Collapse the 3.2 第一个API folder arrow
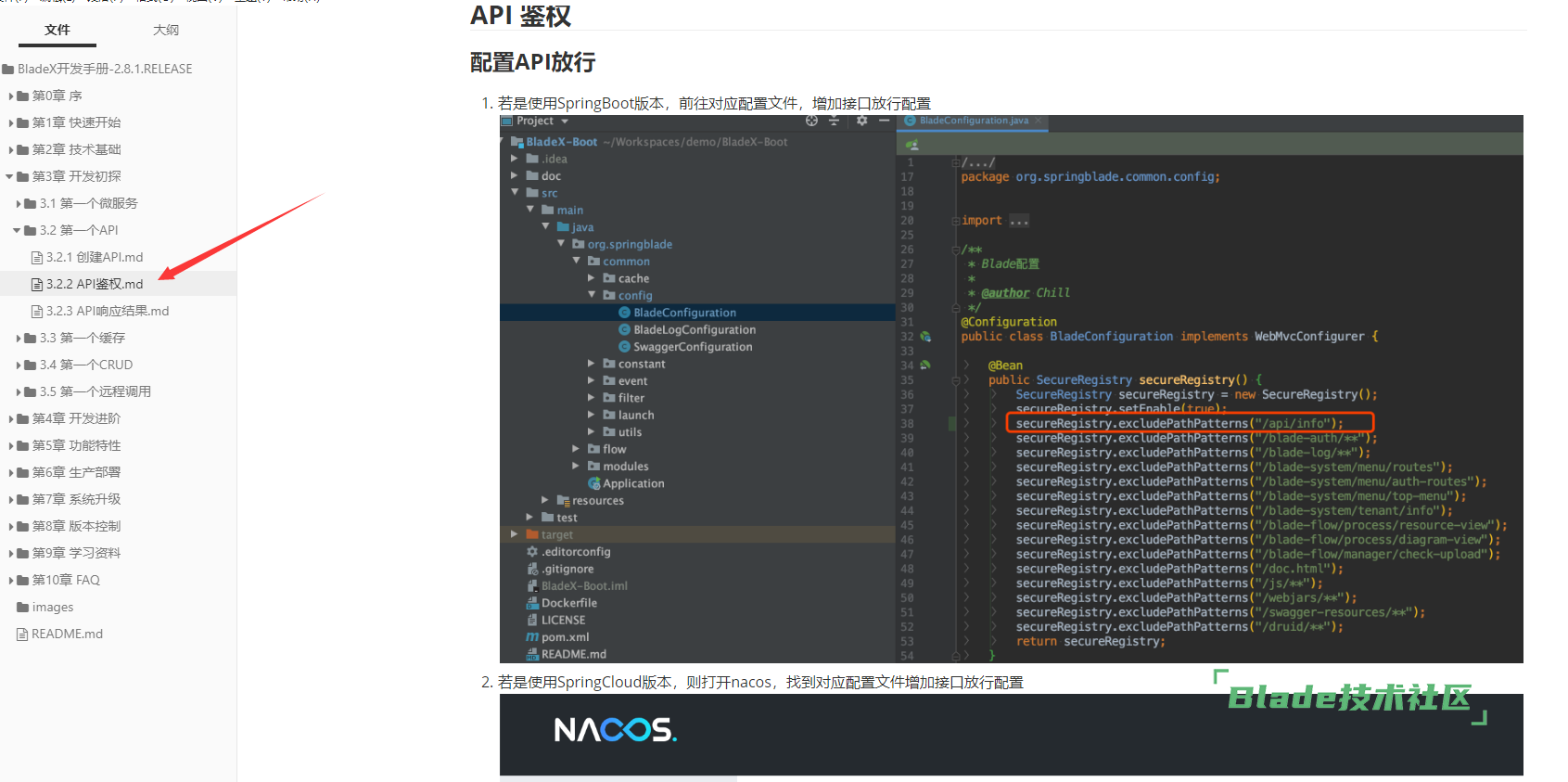This screenshot has width=1568, height=782. (18, 230)
